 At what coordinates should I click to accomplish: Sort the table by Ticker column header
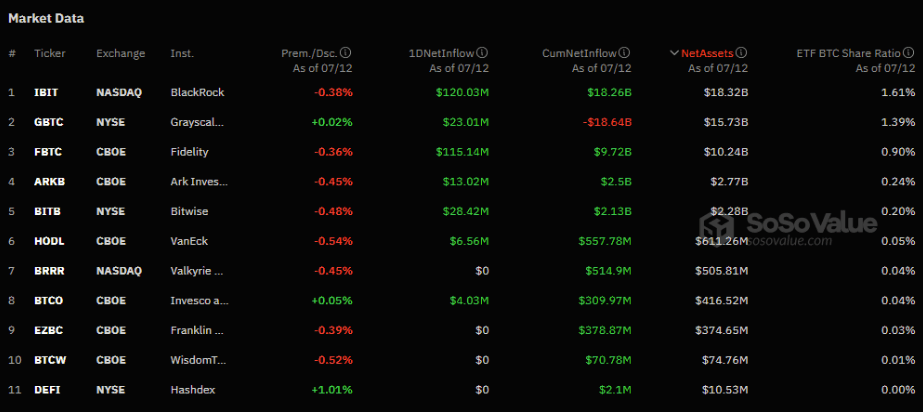pyautogui.click(x=50, y=53)
